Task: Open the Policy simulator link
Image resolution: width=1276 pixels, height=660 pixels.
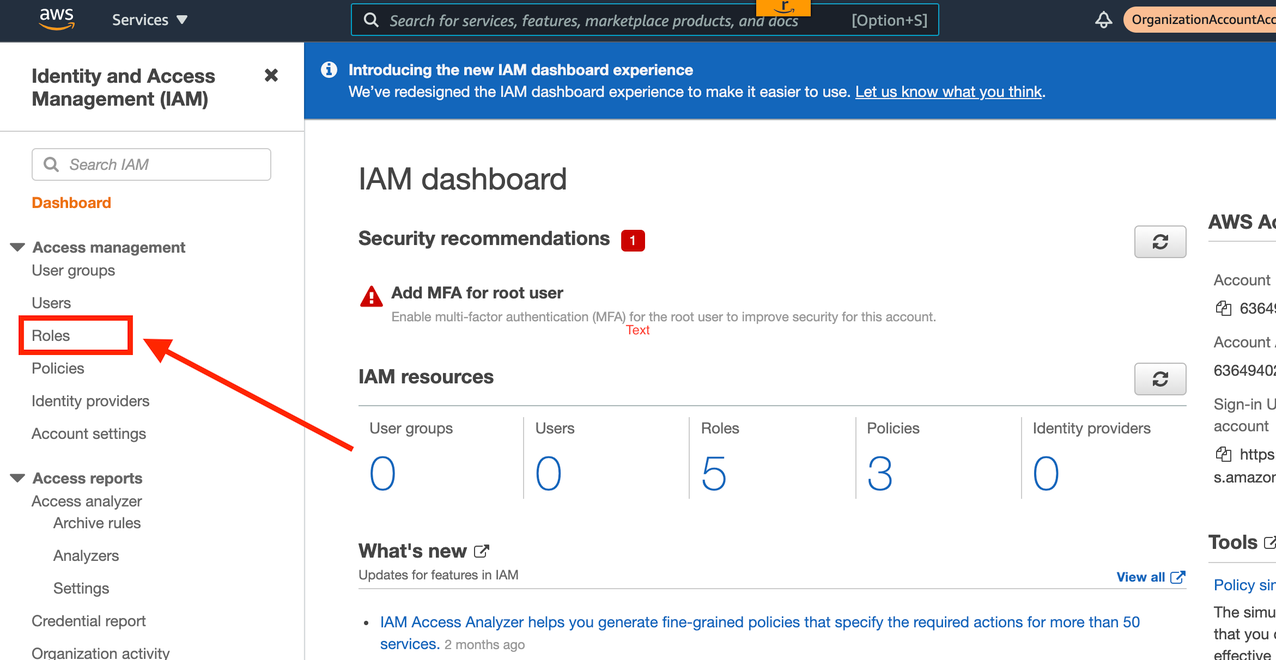Action: point(1245,585)
